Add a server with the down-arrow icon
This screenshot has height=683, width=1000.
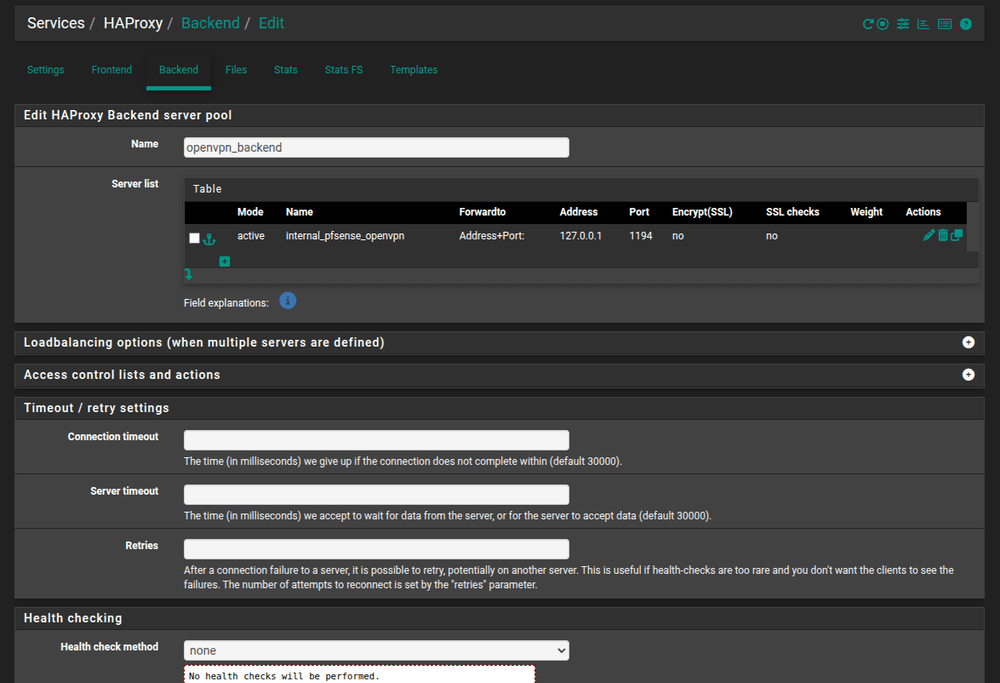(189, 274)
